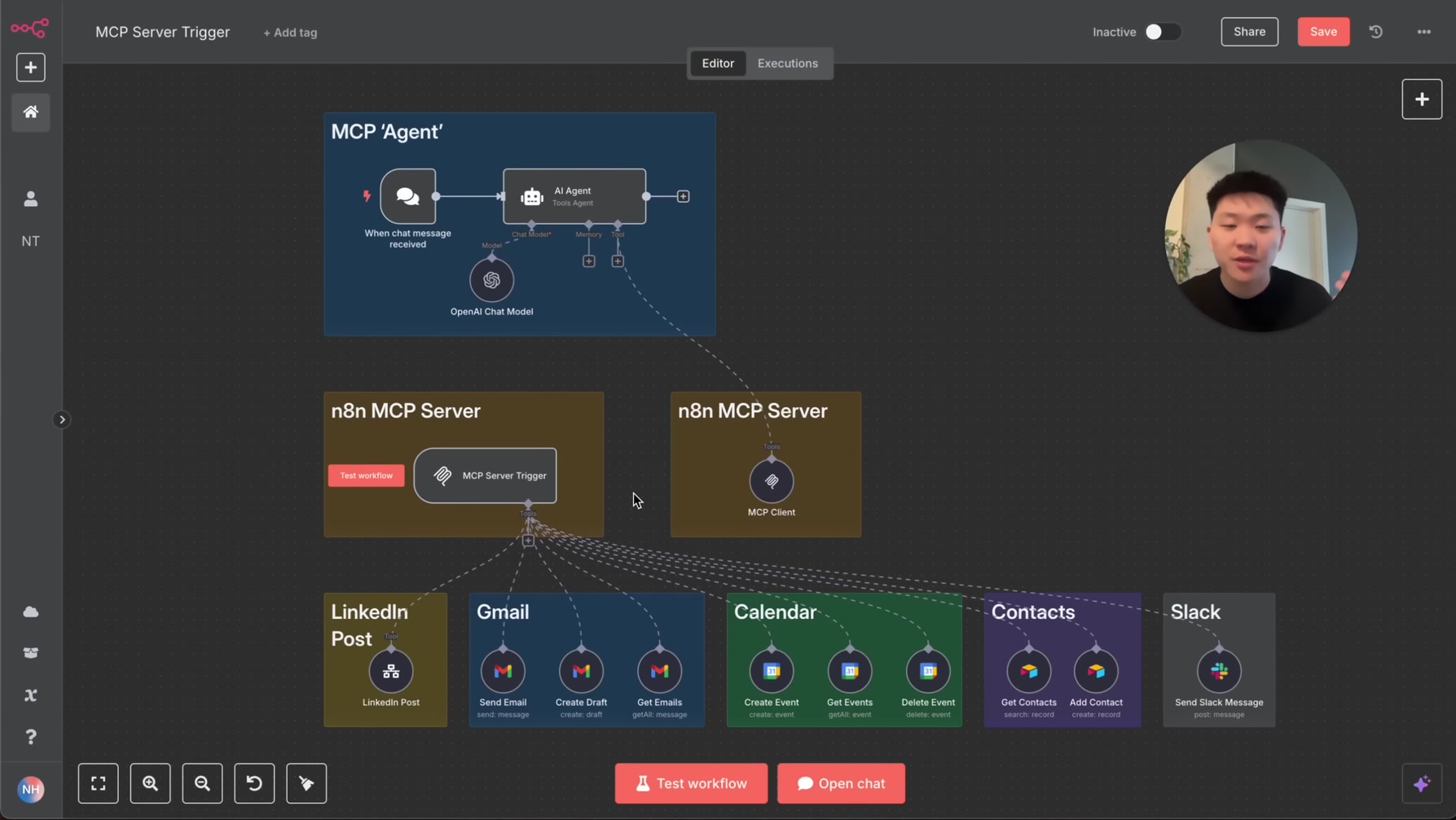The height and width of the screenshot is (820, 1456).
Task: Click the MCP 'Agent' sticky note title
Action: [387, 132]
